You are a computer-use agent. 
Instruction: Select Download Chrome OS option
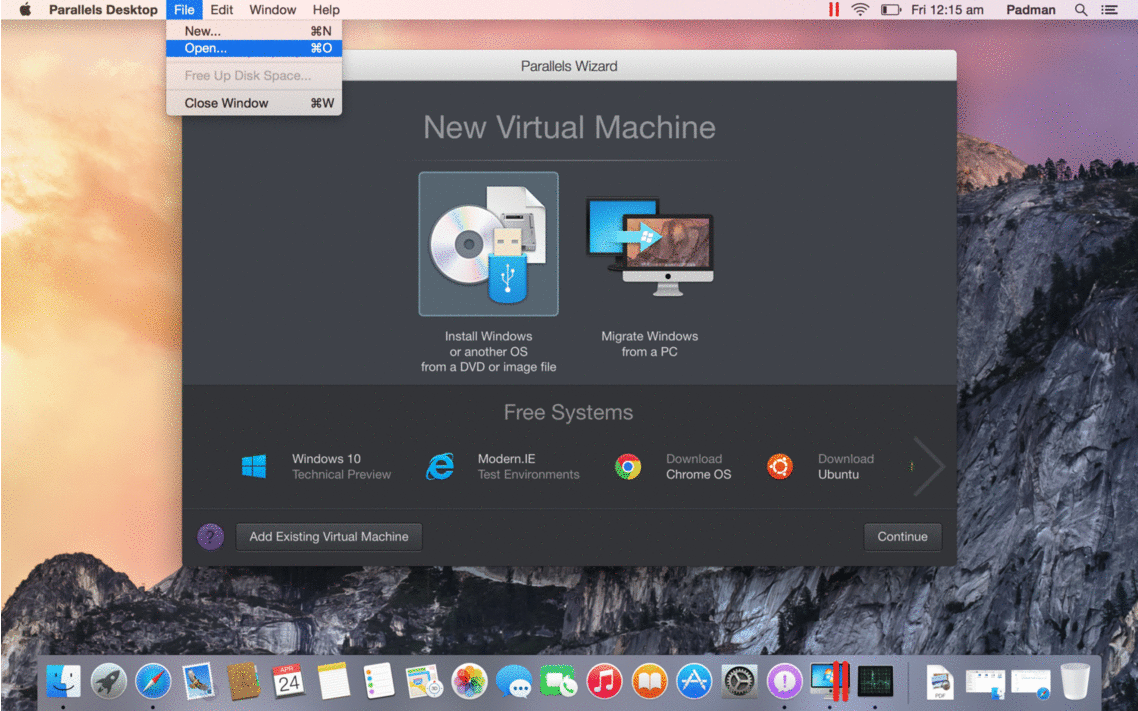coord(673,467)
